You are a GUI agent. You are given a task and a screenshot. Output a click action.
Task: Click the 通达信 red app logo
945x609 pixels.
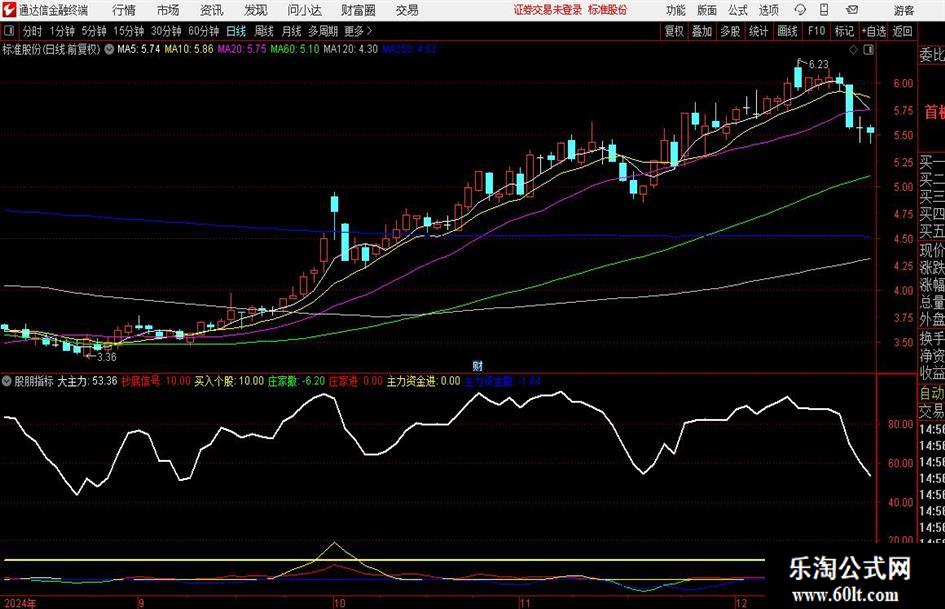pos(9,10)
